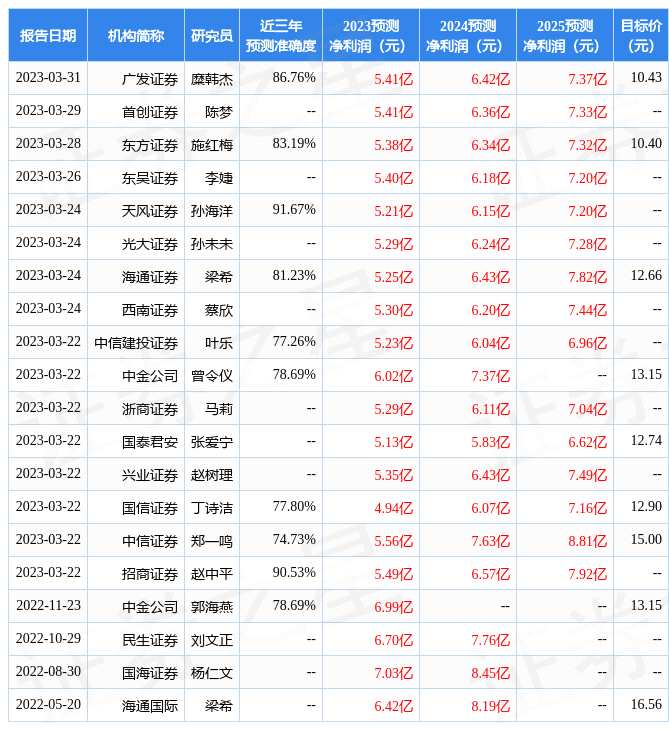Click the date 2022-05-20
This screenshot has width=669, height=730.
tap(48, 705)
